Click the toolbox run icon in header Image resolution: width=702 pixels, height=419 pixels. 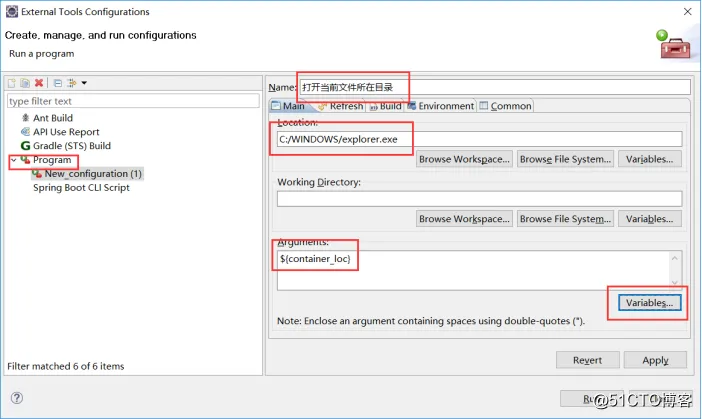pos(674,45)
